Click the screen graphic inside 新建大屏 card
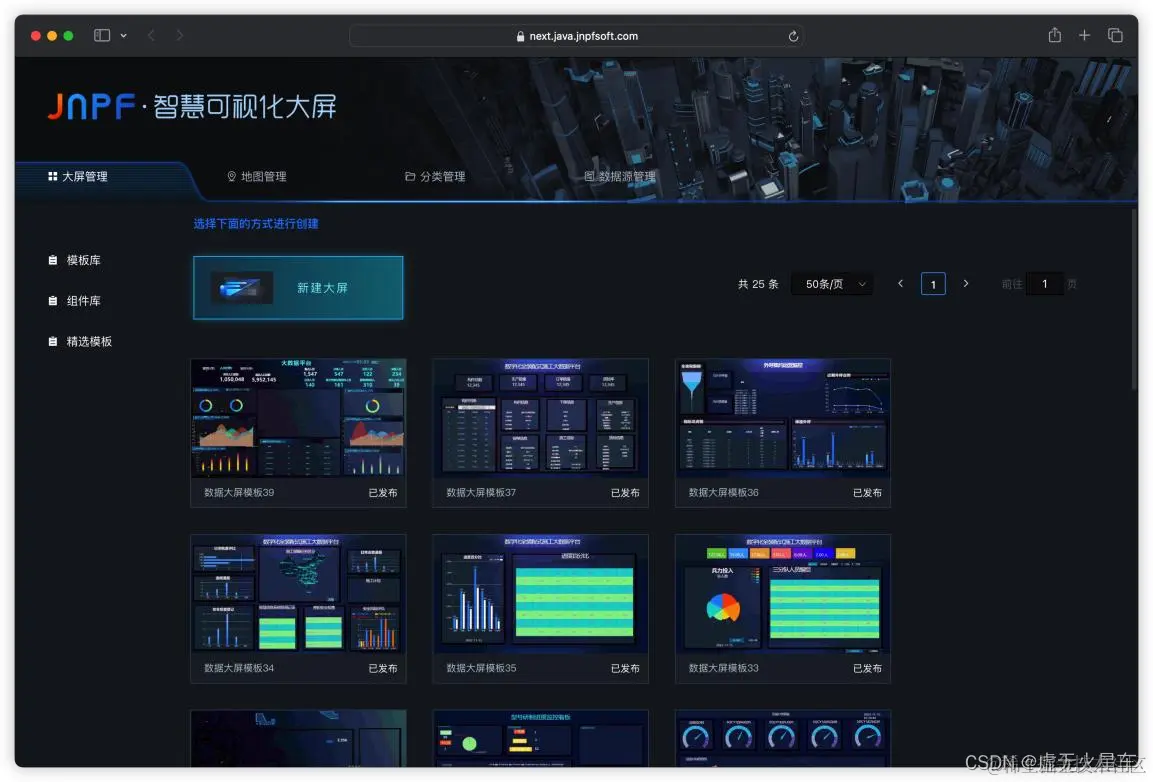Image resolution: width=1153 pixels, height=782 pixels. coord(241,288)
